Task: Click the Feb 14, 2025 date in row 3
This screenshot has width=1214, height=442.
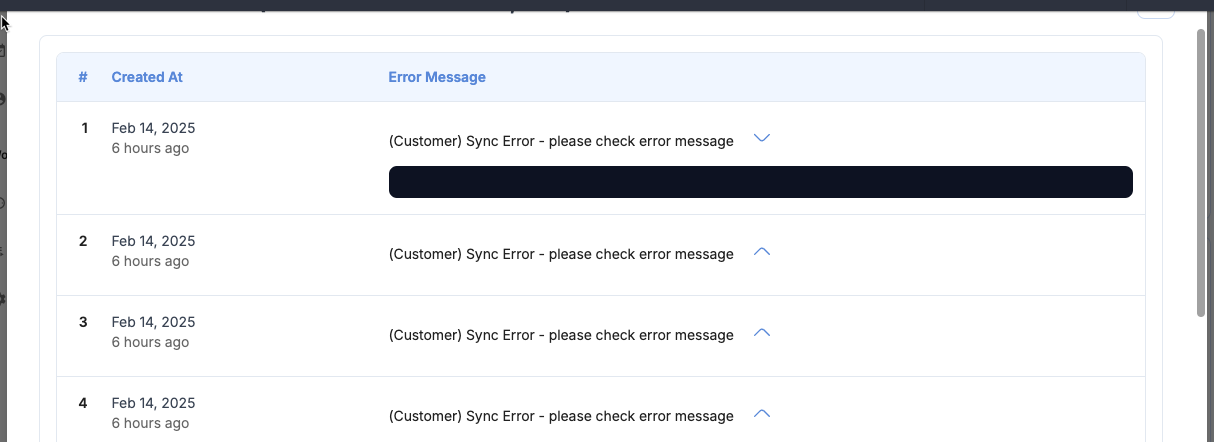Action: (x=153, y=322)
